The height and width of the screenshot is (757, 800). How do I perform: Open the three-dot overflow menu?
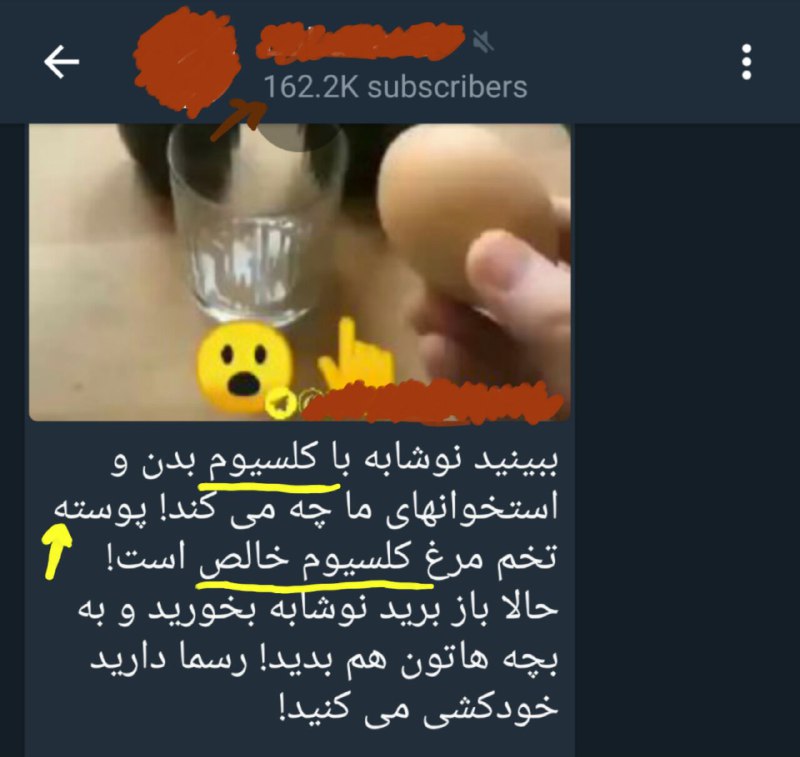tap(746, 62)
